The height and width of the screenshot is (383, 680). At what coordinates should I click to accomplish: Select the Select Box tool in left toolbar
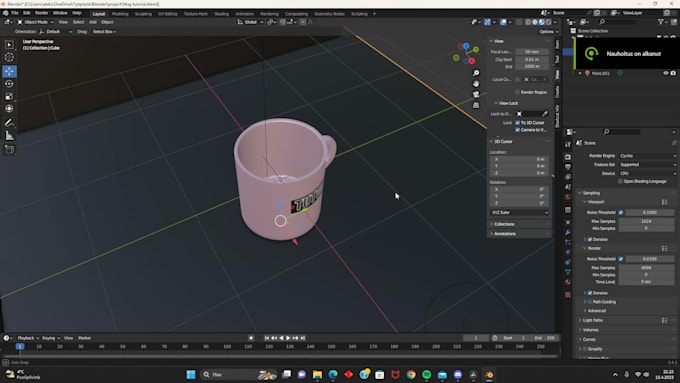(x=9, y=45)
